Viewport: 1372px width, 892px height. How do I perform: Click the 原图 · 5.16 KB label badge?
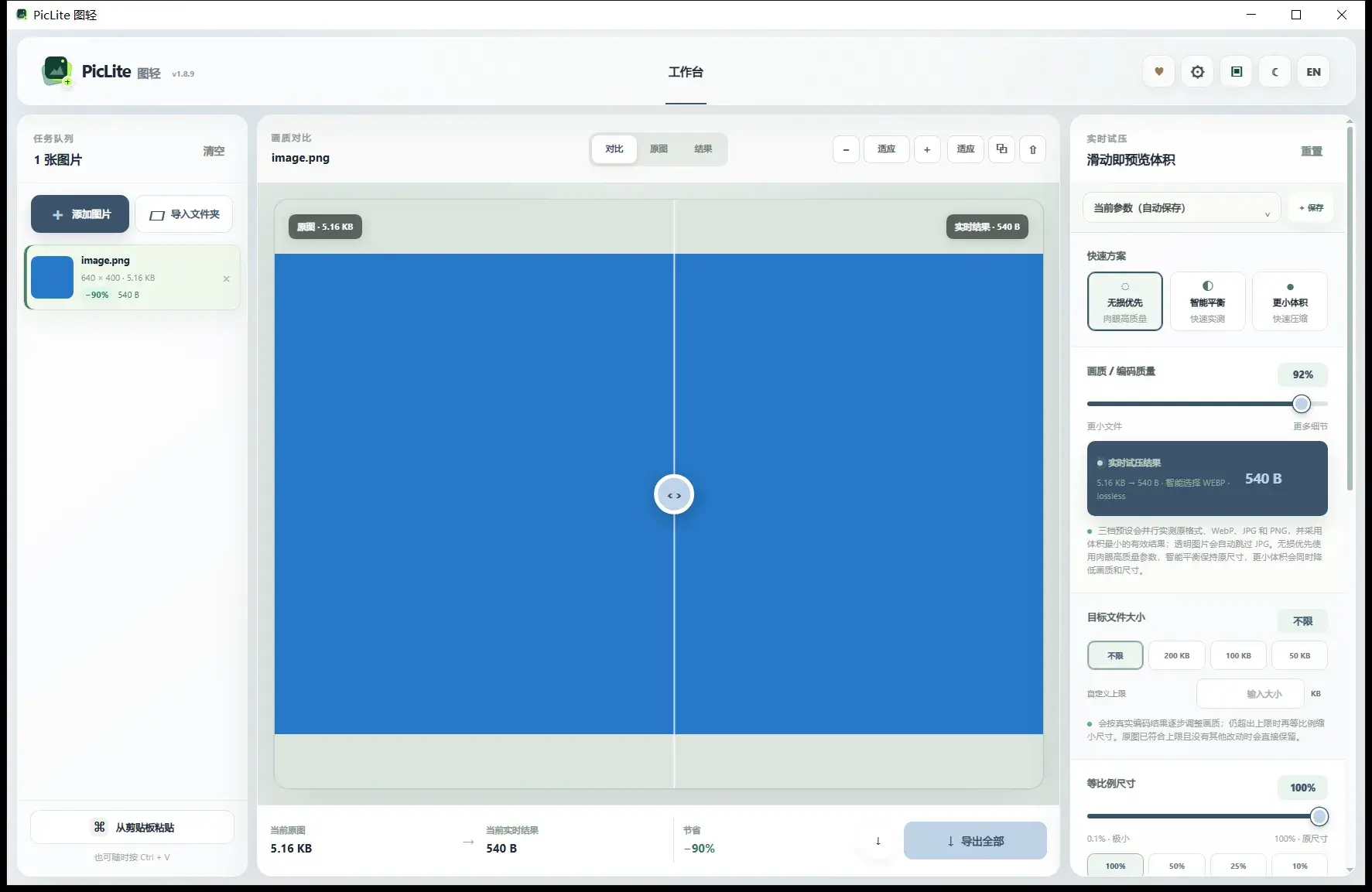(325, 227)
